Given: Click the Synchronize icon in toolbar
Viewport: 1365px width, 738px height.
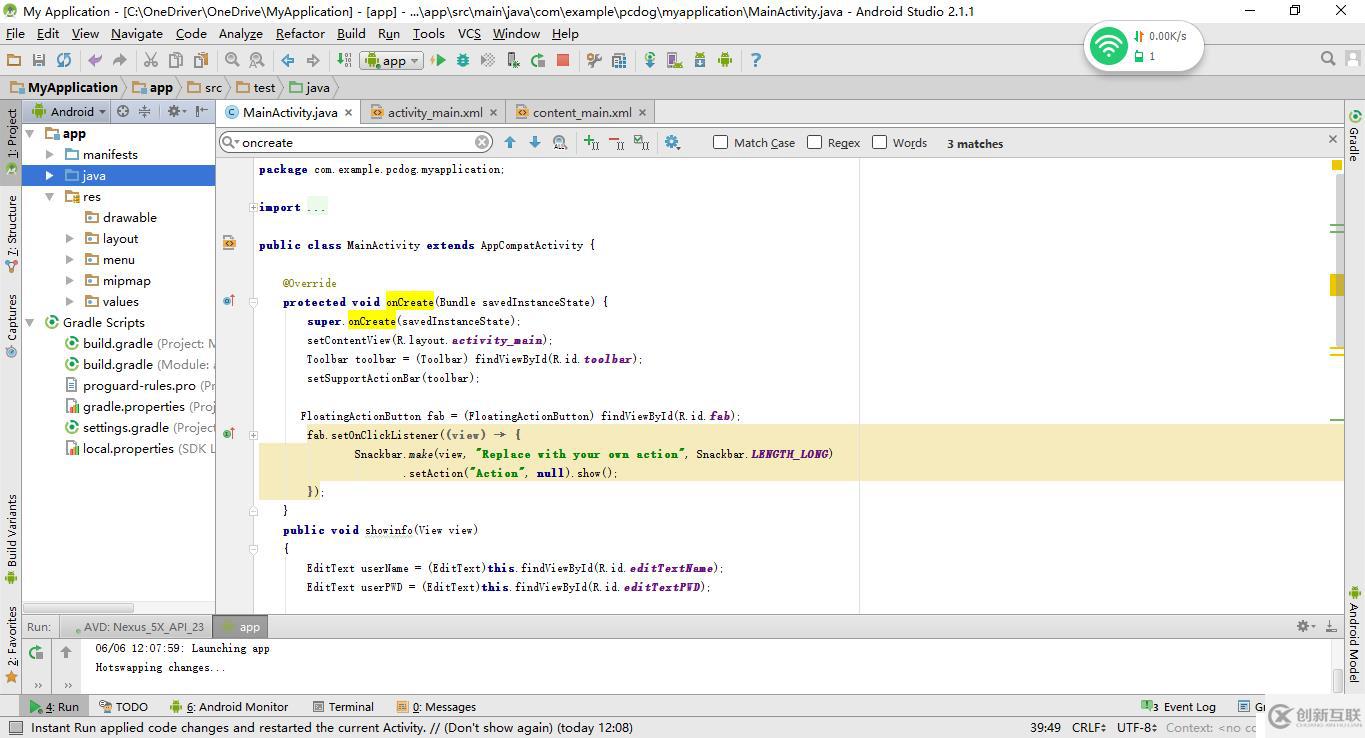Looking at the screenshot, I should tap(64, 60).
